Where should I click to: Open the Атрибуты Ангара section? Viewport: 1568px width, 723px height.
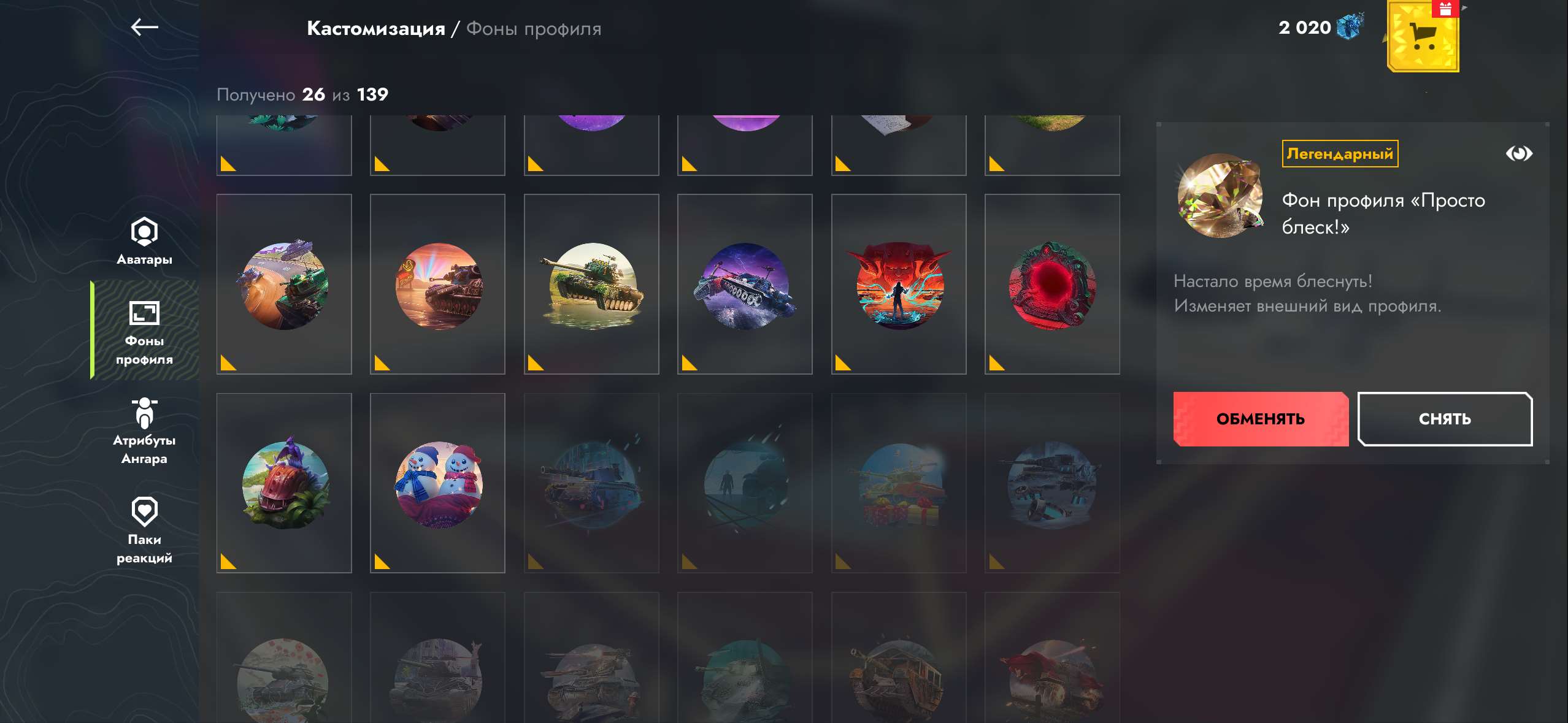tap(144, 431)
